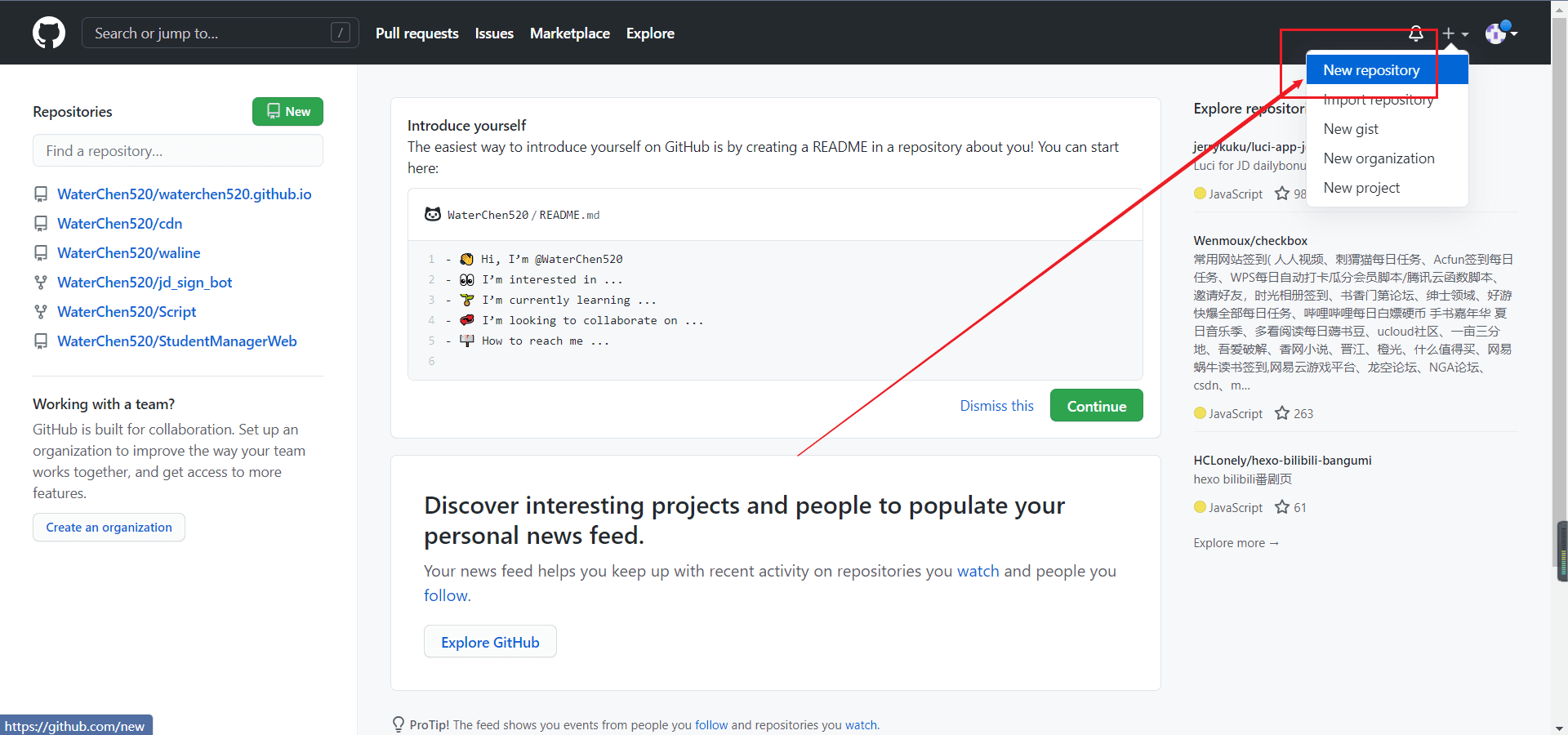1568x735 pixels.
Task: Open Pull requests page
Action: 416,33
